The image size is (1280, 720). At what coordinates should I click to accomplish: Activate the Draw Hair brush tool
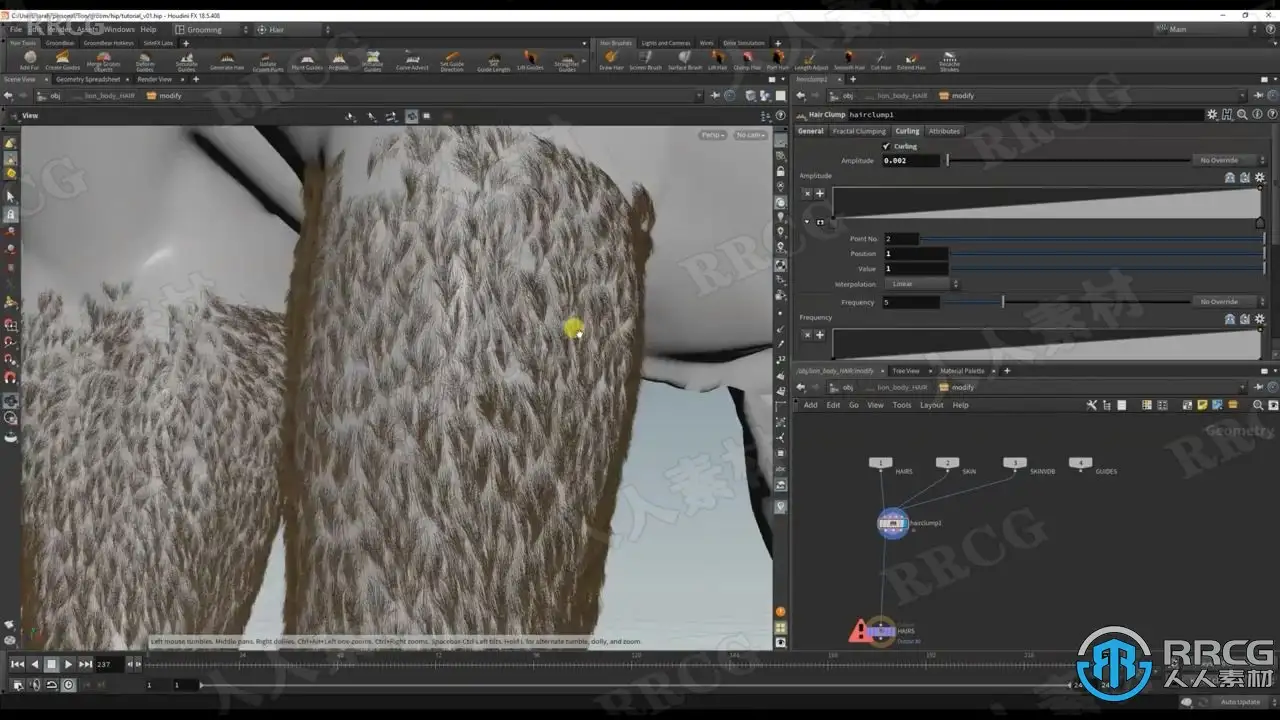coord(611,60)
